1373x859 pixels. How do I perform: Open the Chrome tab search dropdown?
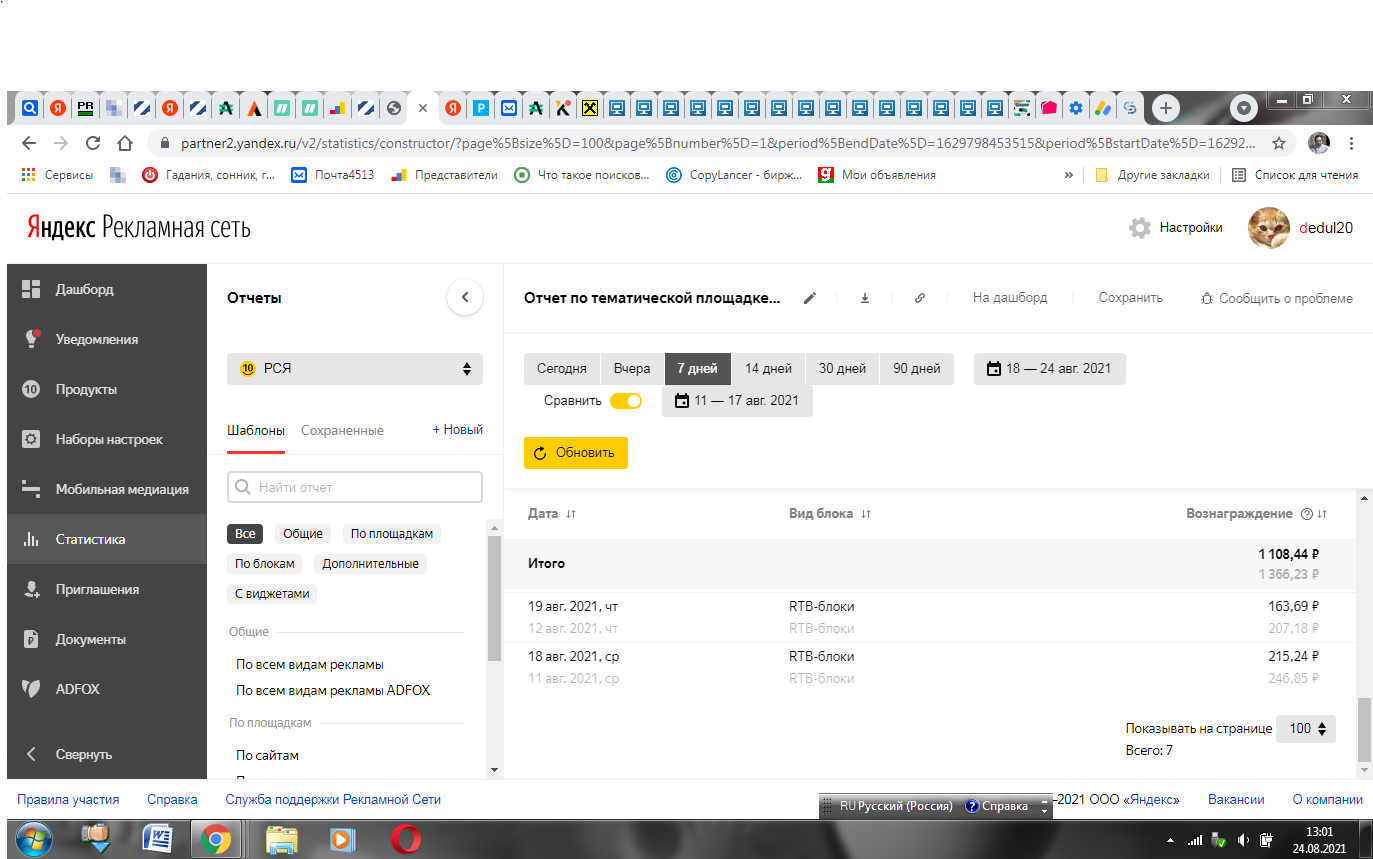pos(1243,108)
